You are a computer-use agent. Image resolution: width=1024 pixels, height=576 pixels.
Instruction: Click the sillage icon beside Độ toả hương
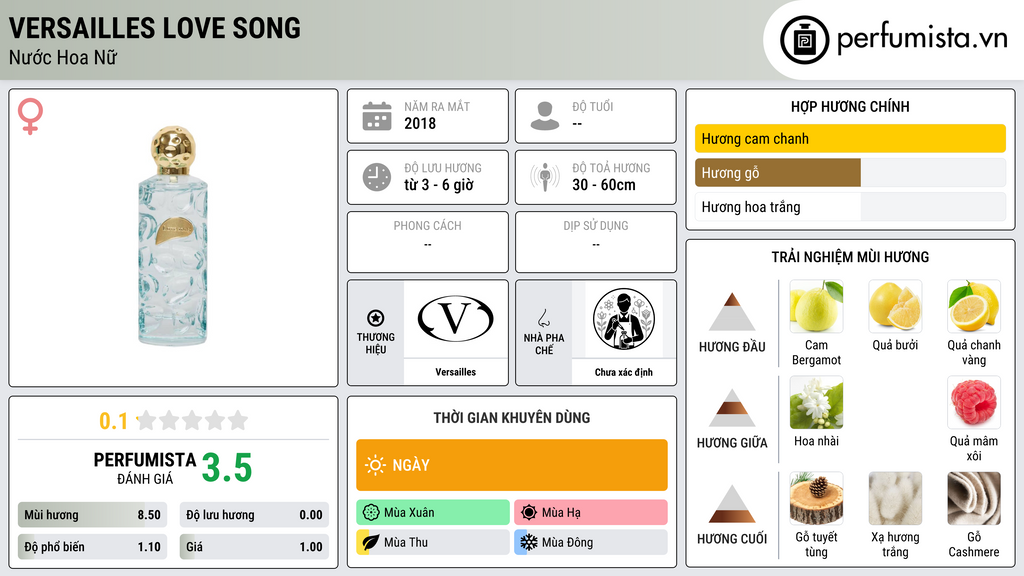tap(545, 177)
